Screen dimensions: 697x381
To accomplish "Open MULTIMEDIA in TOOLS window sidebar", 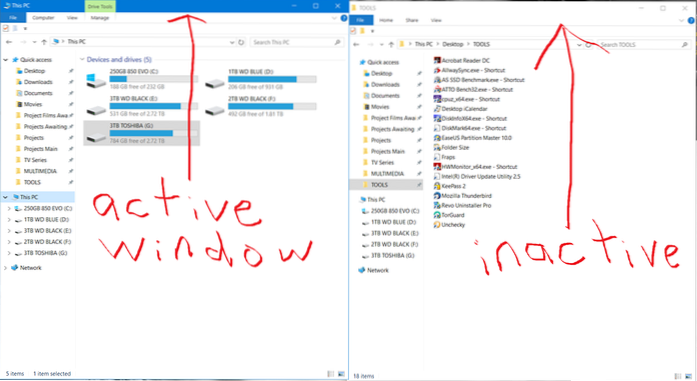I will (x=387, y=174).
